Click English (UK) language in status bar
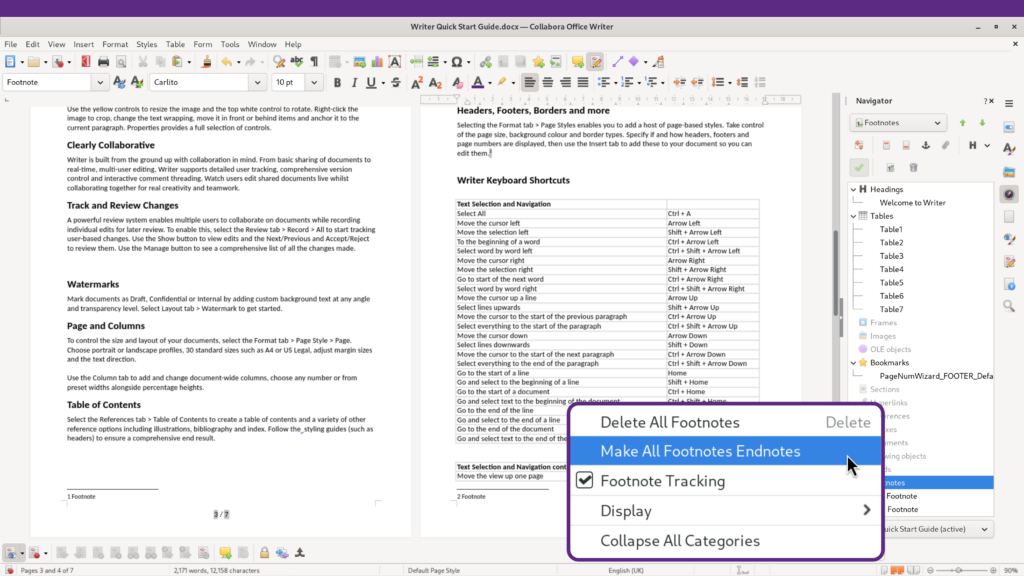This screenshot has height=576, width=1024. click(626, 570)
